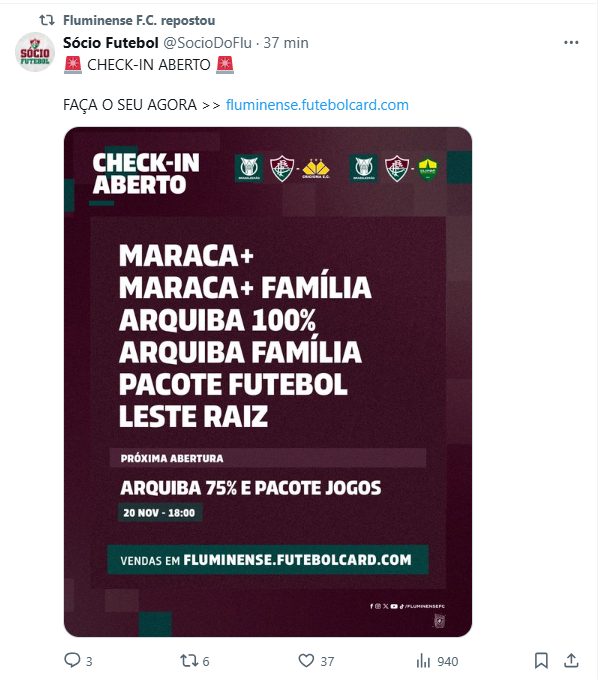Viewport: 599px width, 679px height.
Task: Open Sócio Futebol profile avatar
Action: [x=35, y=52]
